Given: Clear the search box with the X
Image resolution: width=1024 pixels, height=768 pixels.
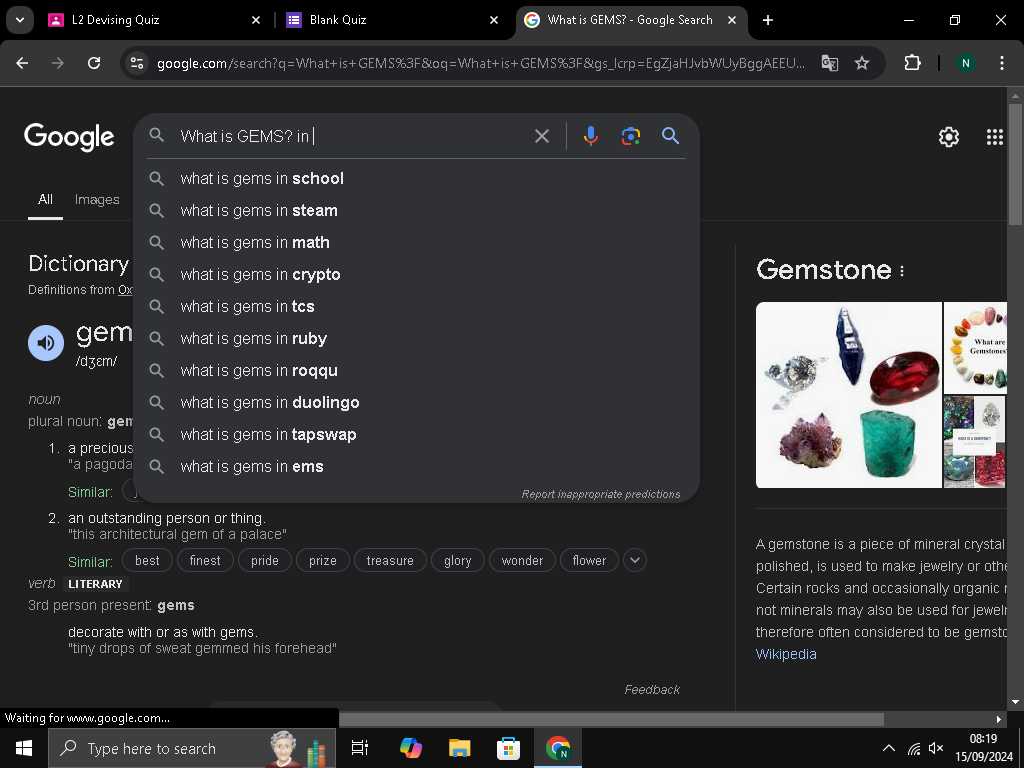Looking at the screenshot, I should pos(541,136).
